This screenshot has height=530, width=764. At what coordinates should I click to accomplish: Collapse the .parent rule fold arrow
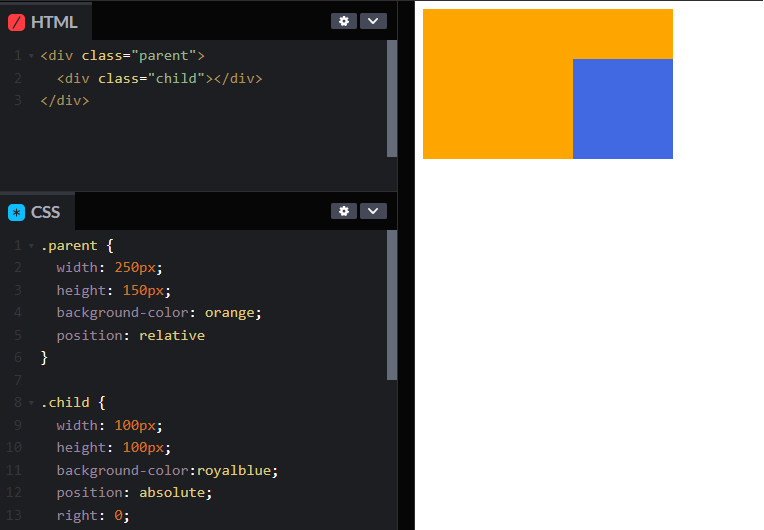click(31, 246)
